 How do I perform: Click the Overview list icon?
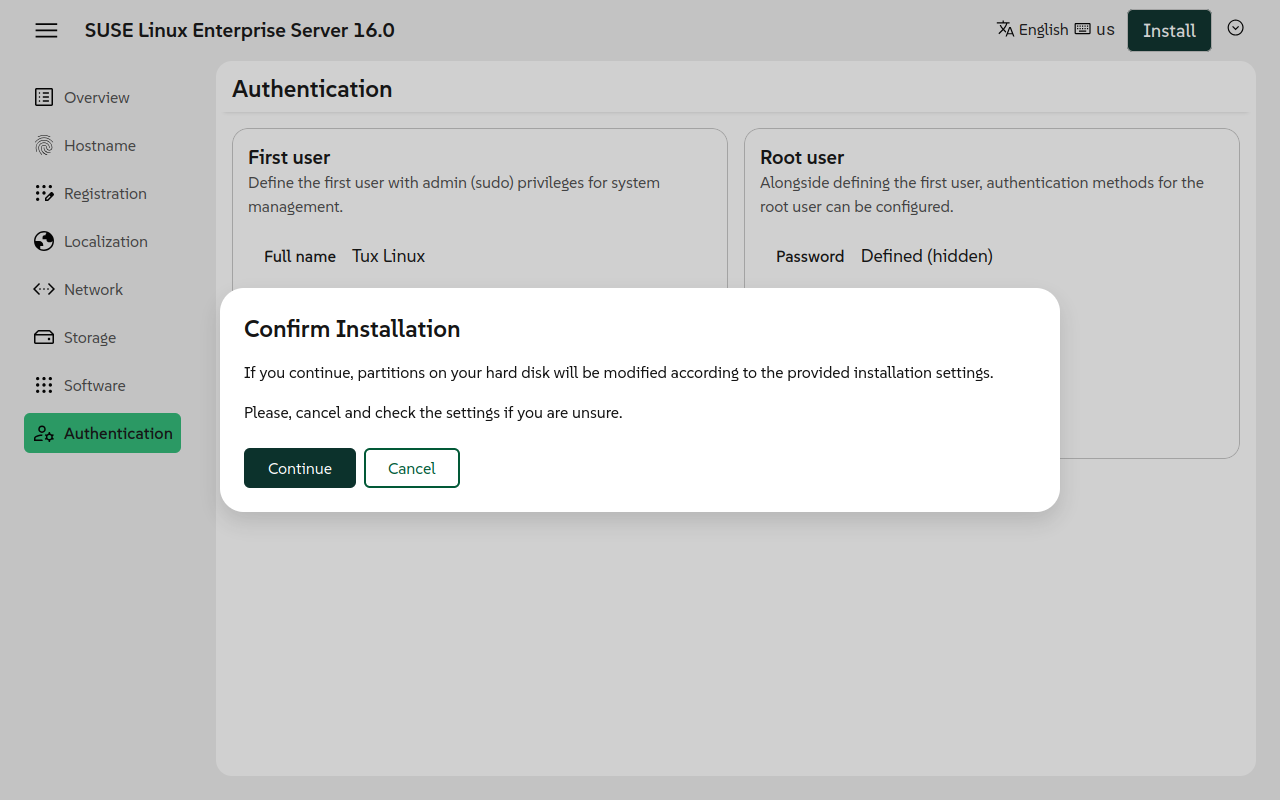click(44, 97)
